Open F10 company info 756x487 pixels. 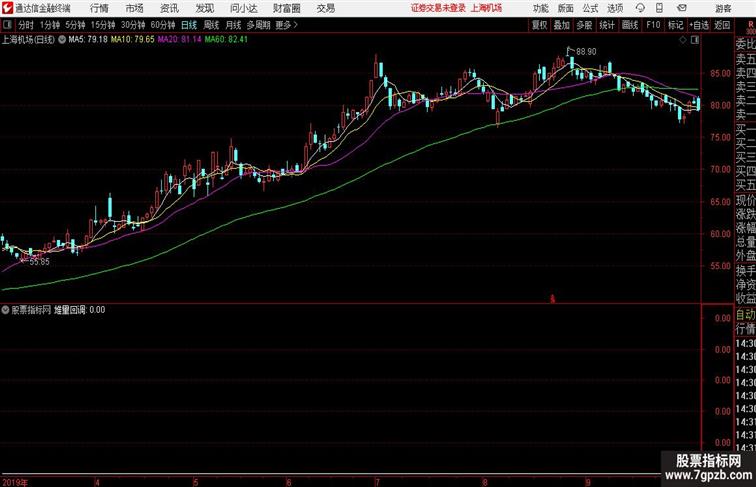[653, 25]
